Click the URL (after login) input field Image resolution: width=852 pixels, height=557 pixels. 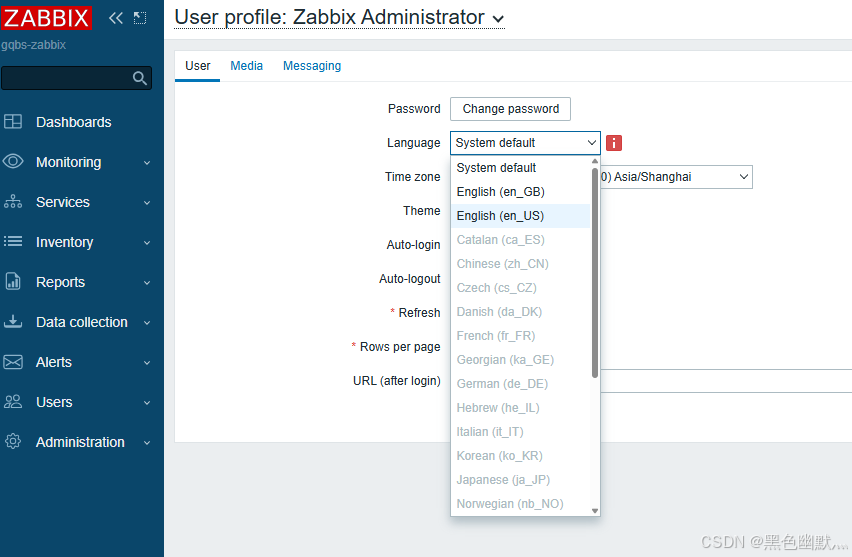(726, 381)
